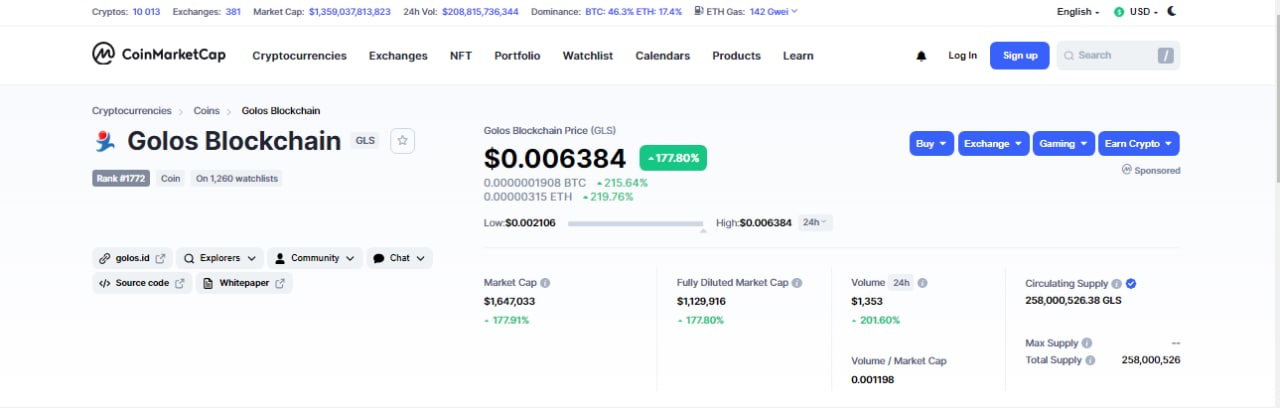This screenshot has width=1280, height=408.
Task: Open the USD currency selector
Action: 1142,12
